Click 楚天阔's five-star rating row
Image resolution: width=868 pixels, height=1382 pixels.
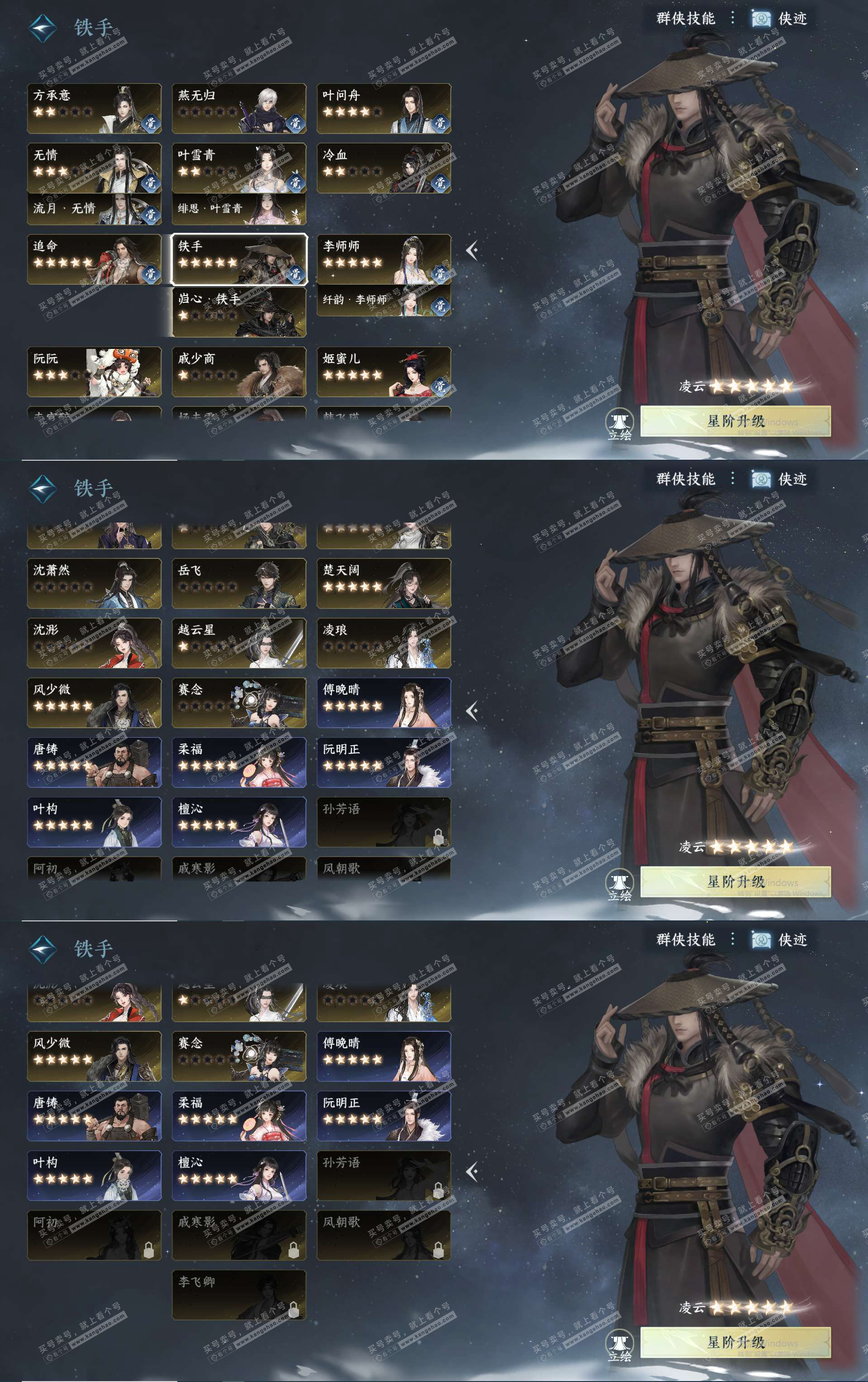coord(352,586)
